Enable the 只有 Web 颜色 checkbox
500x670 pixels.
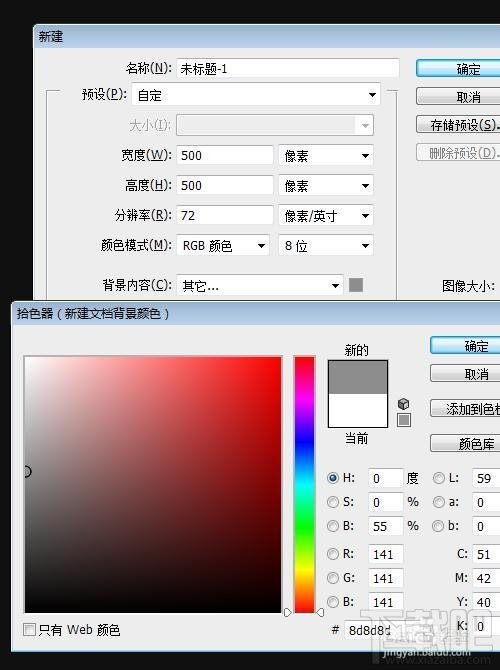pyautogui.click(x=29, y=629)
